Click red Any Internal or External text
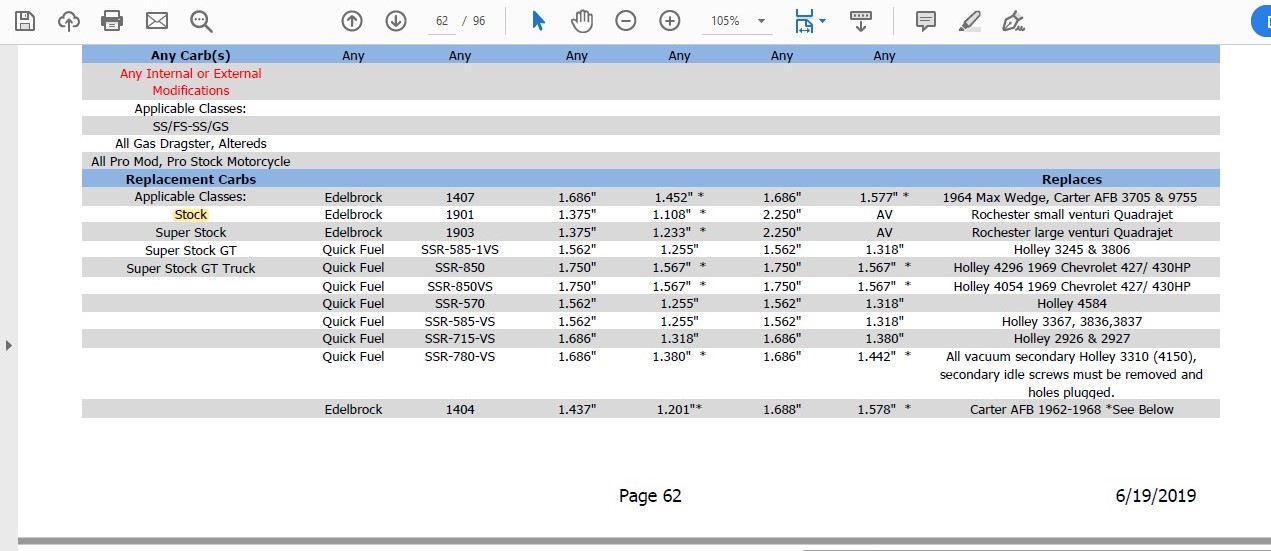1271x551 pixels. 191,73
